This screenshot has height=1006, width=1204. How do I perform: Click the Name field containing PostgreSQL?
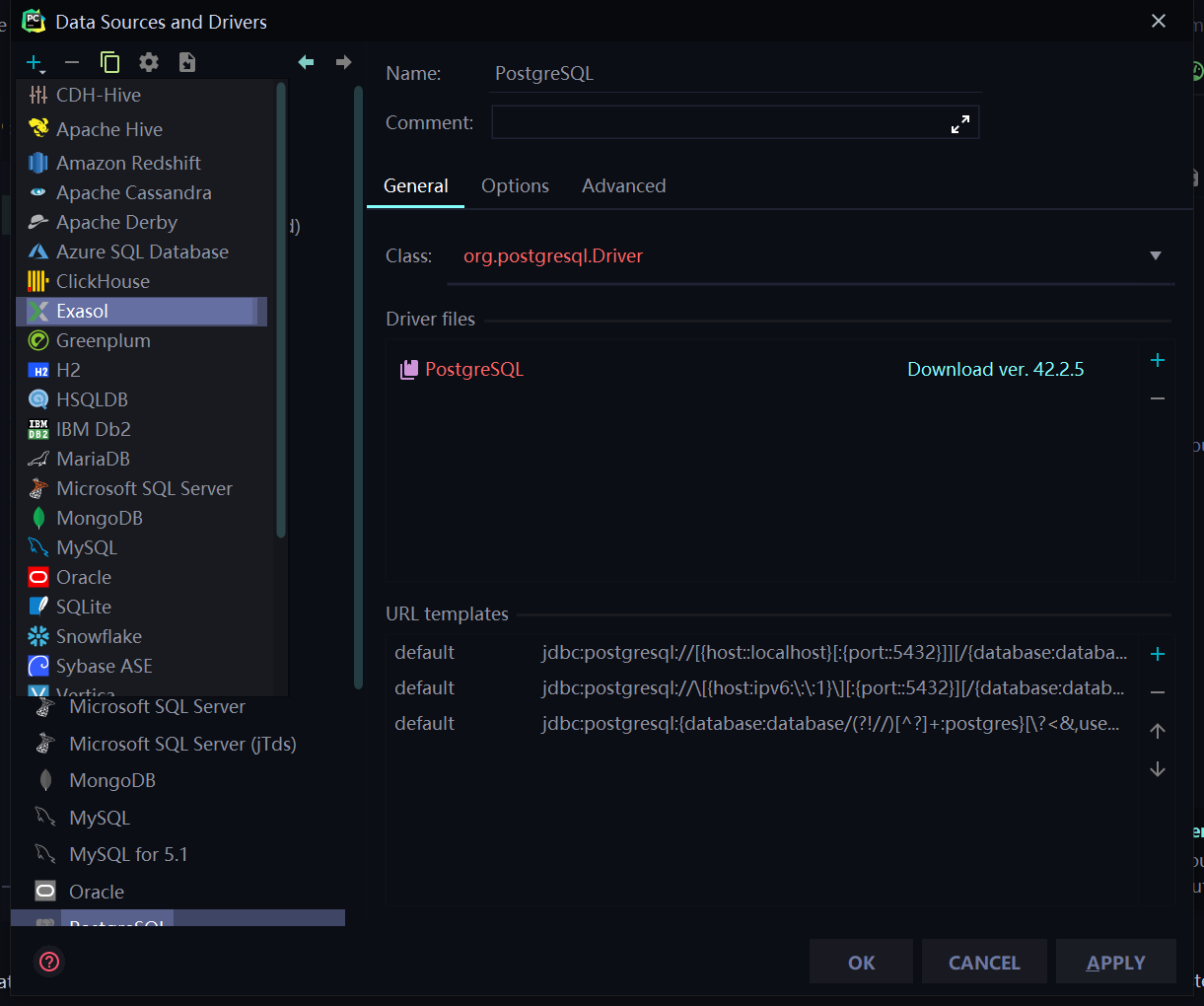click(x=736, y=74)
